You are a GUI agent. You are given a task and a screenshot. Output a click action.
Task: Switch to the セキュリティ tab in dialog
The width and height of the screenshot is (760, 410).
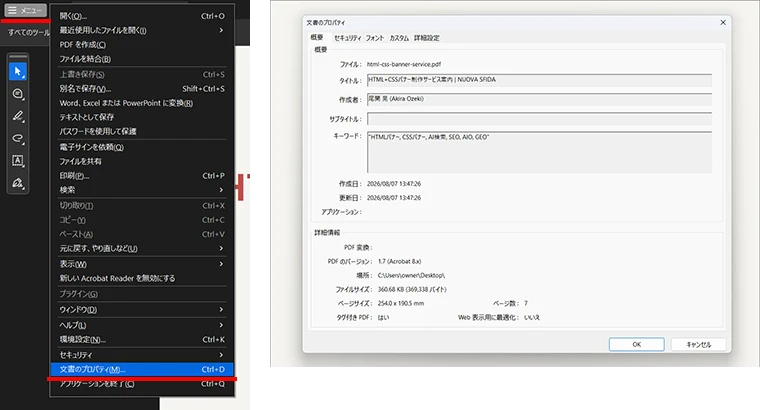coord(348,38)
